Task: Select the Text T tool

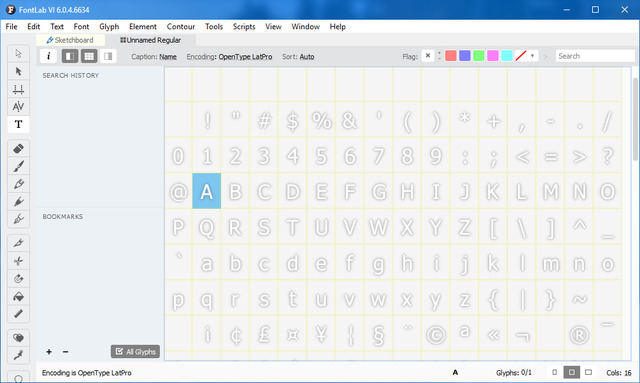Action: pos(18,124)
